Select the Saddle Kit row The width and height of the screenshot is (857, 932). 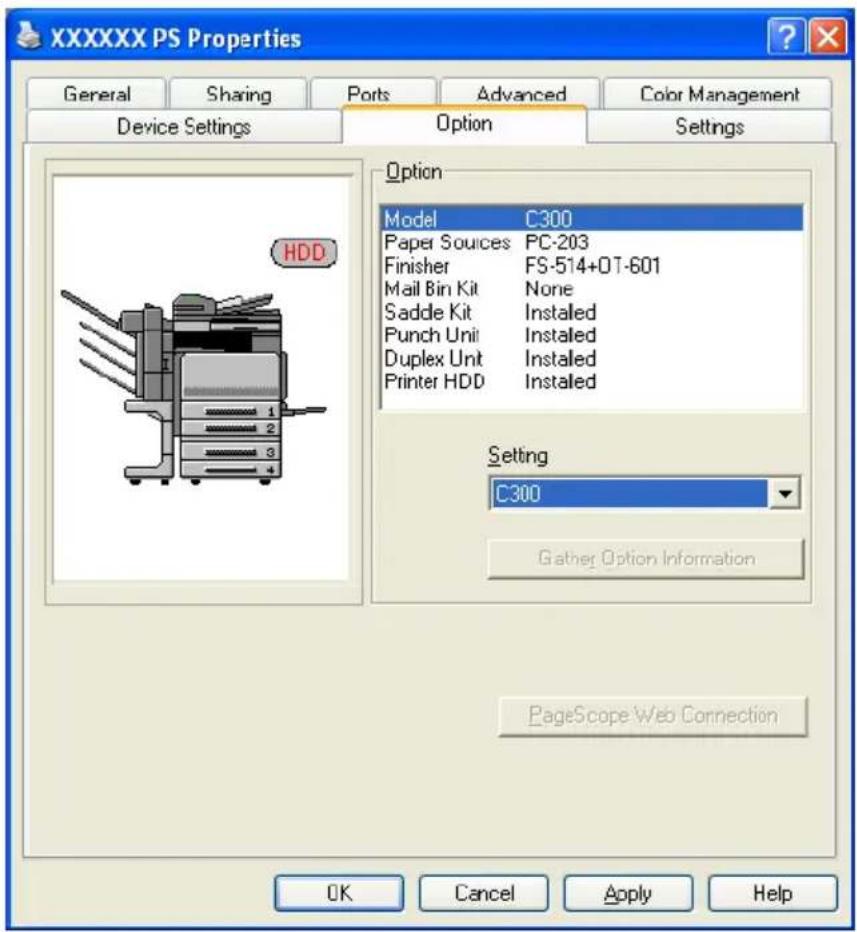pyautogui.click(x=591, y=311)
